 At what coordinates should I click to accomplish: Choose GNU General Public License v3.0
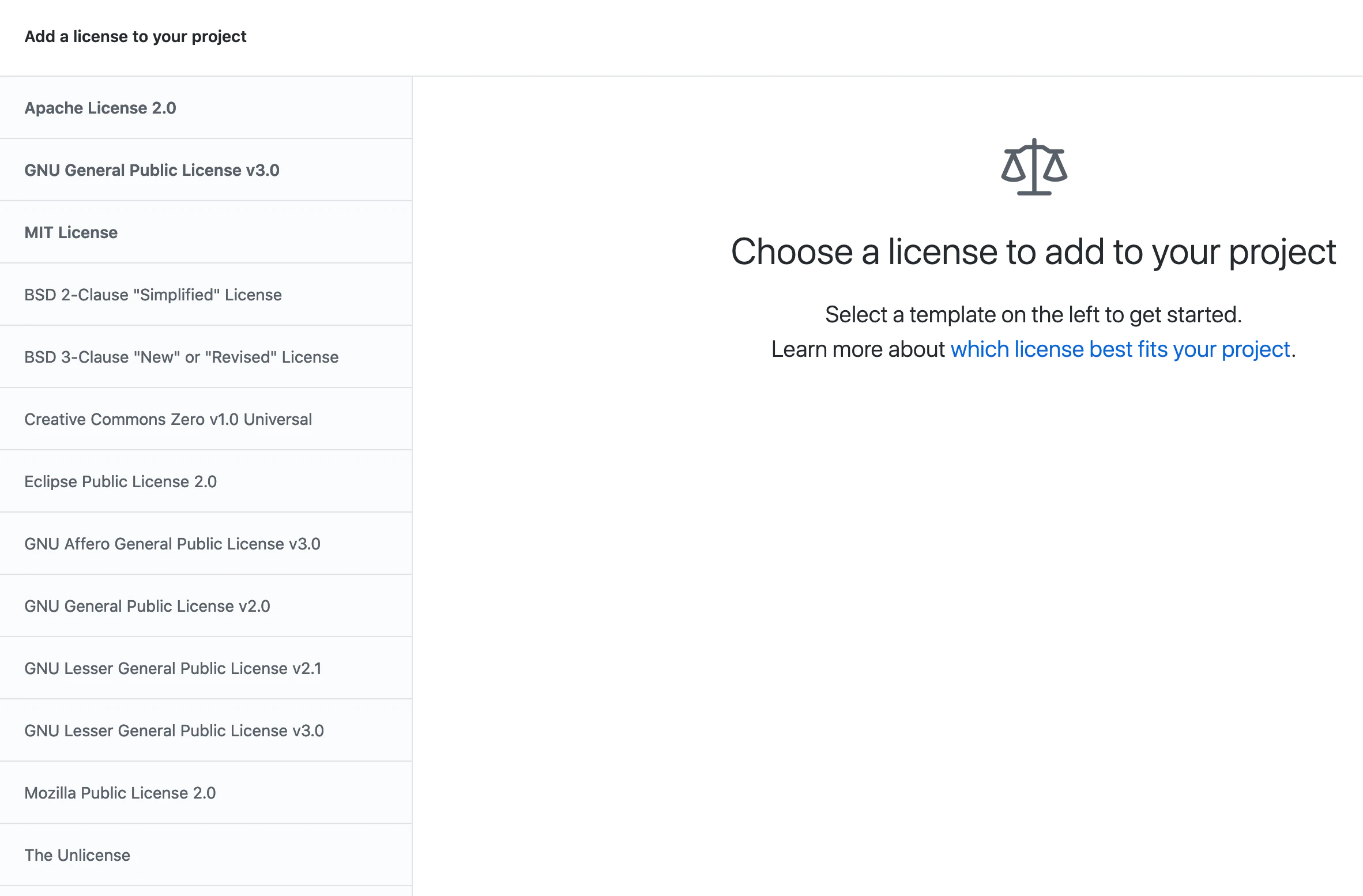[x=152, y=170]
